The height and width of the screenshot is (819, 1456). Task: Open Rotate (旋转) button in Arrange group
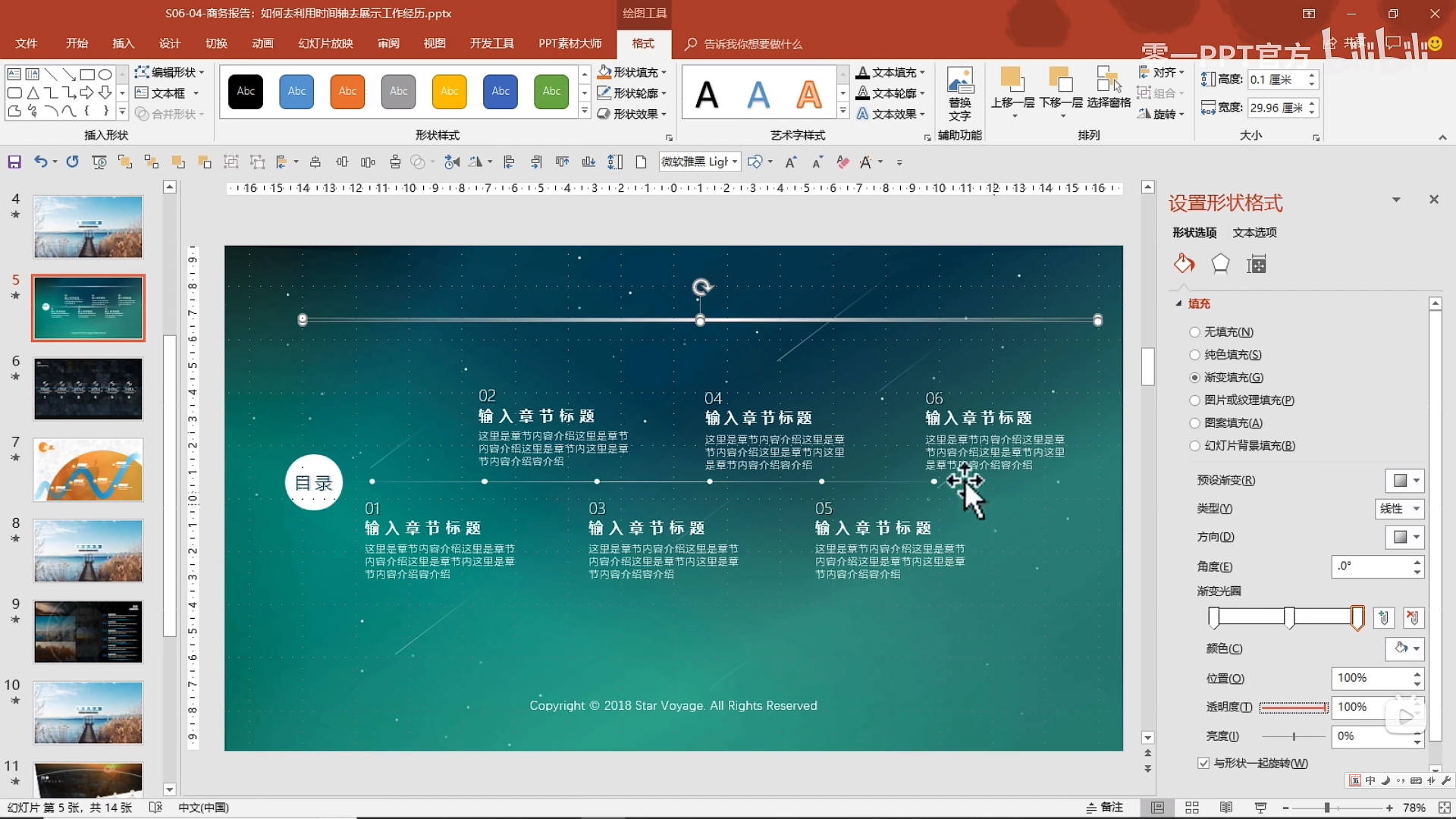coord(1162,114)
